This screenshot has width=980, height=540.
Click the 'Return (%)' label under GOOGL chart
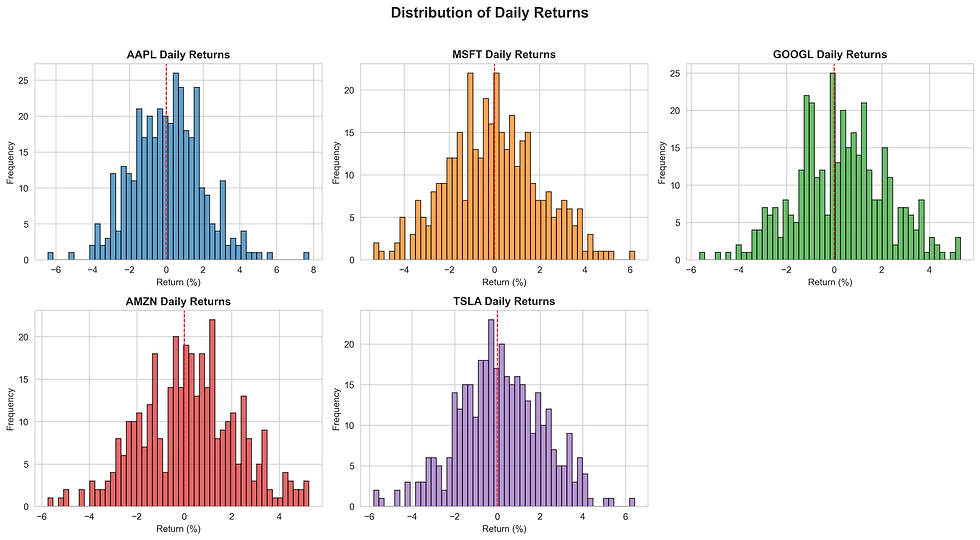831,283
